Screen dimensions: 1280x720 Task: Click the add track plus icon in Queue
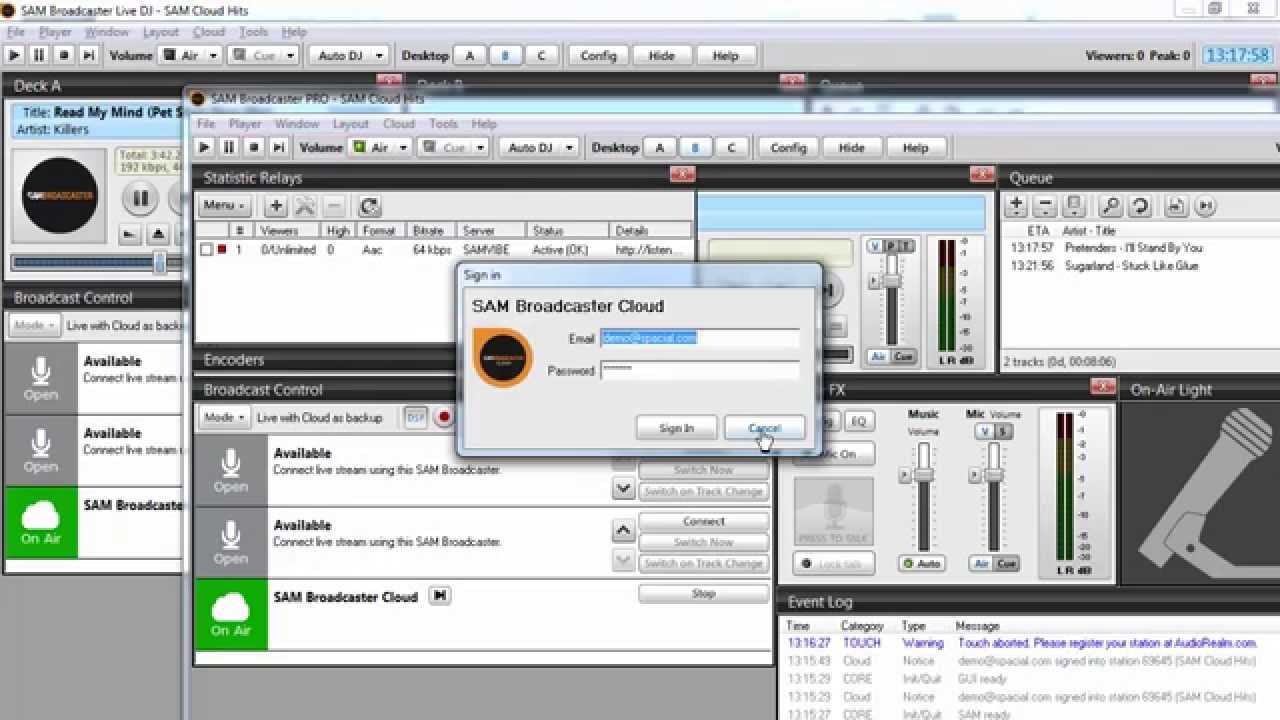tap(1017, 206)
